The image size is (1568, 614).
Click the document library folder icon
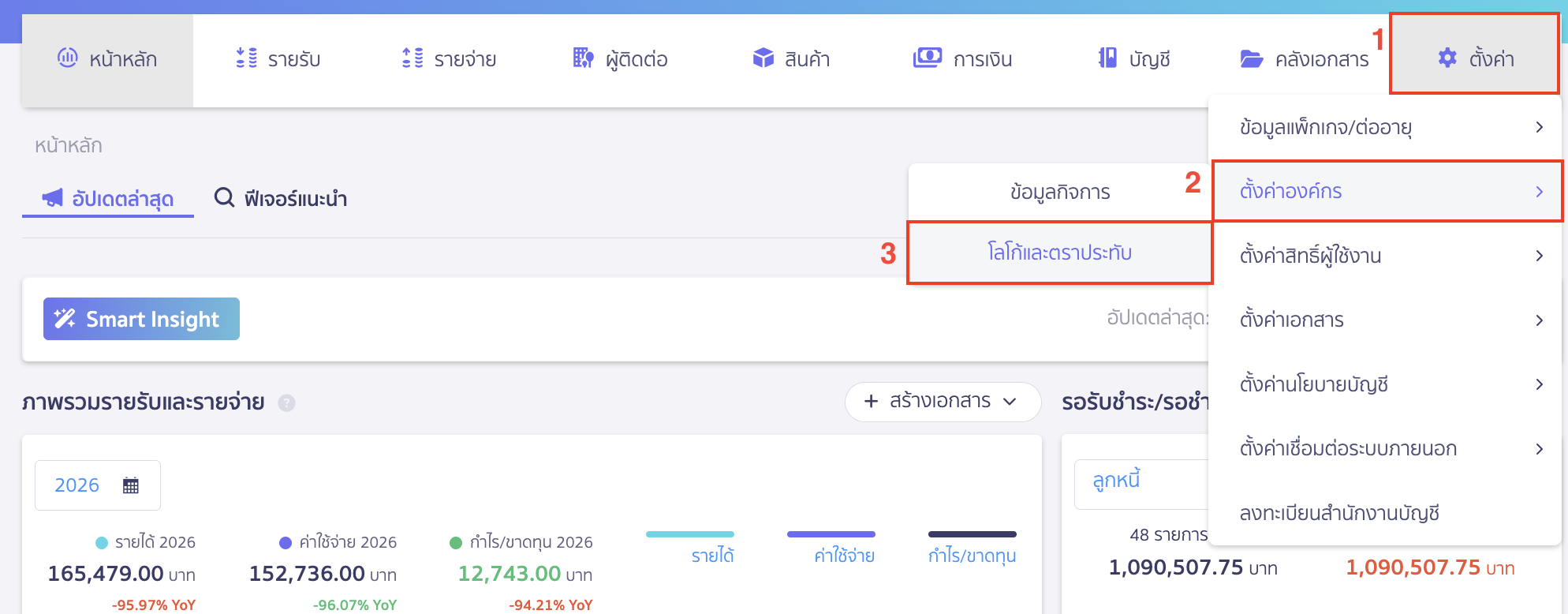coord(1251,58)
